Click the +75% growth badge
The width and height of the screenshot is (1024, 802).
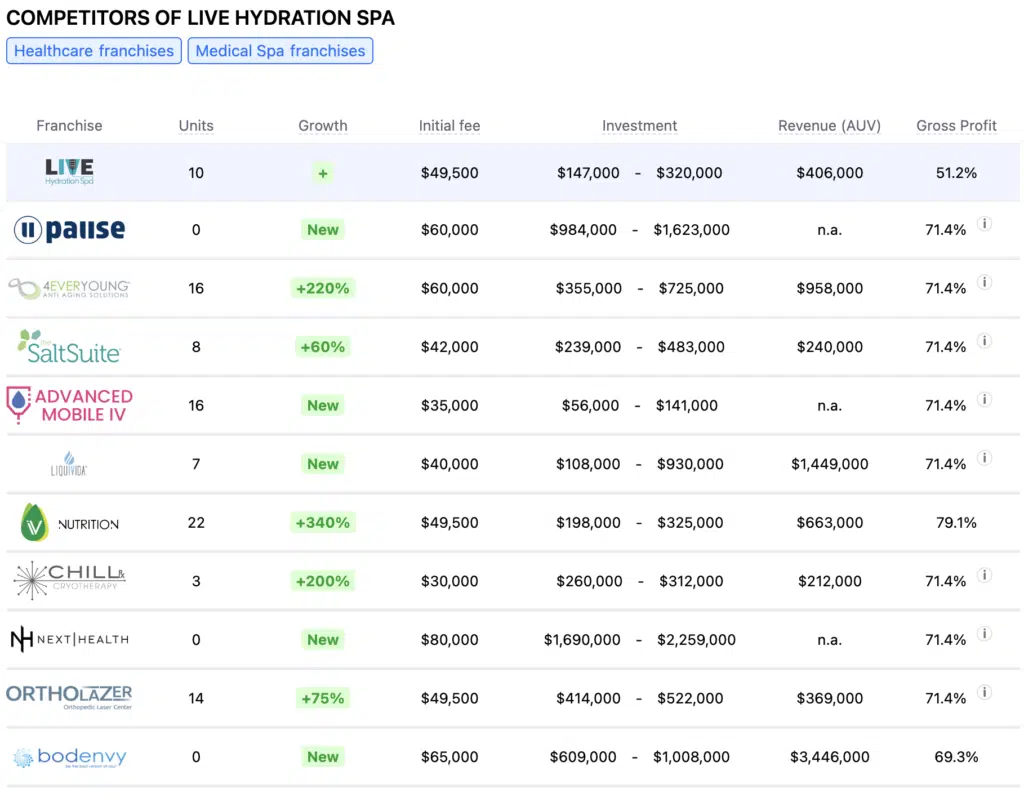[323, 698]
